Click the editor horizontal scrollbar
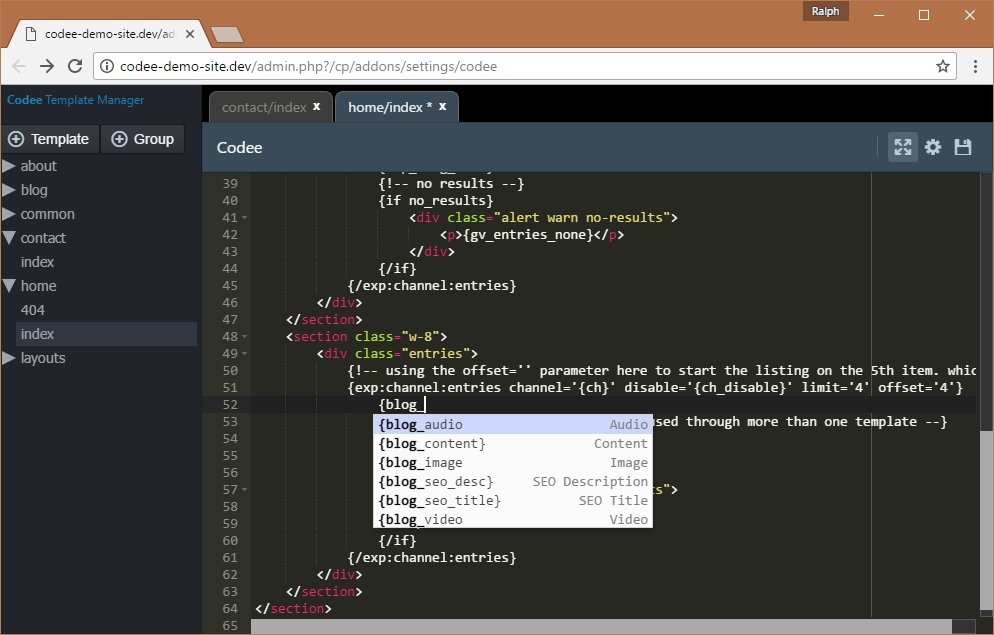This screenshot has width=994, height=635. click(602, 626)
